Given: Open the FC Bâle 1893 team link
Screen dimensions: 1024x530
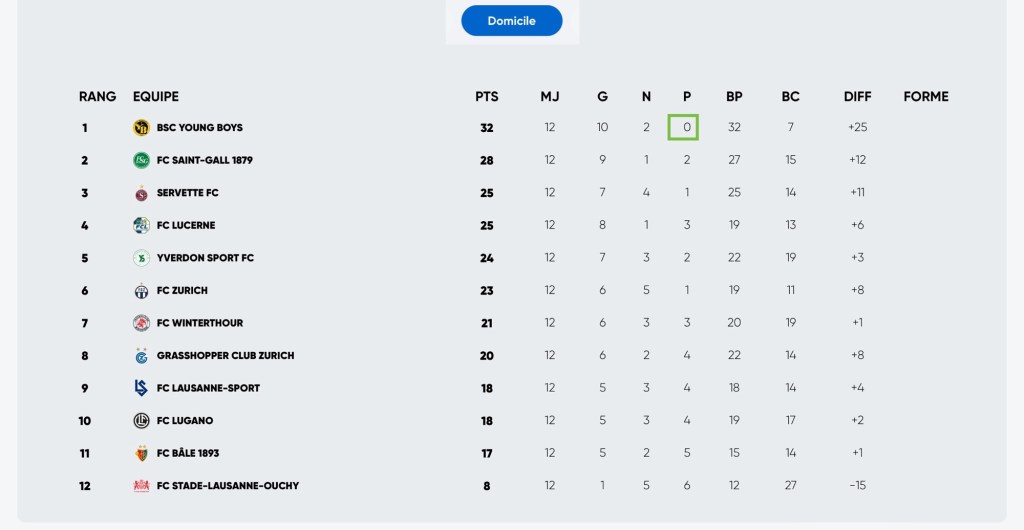Looking at the screenshot, I should (x=188, y=453).
